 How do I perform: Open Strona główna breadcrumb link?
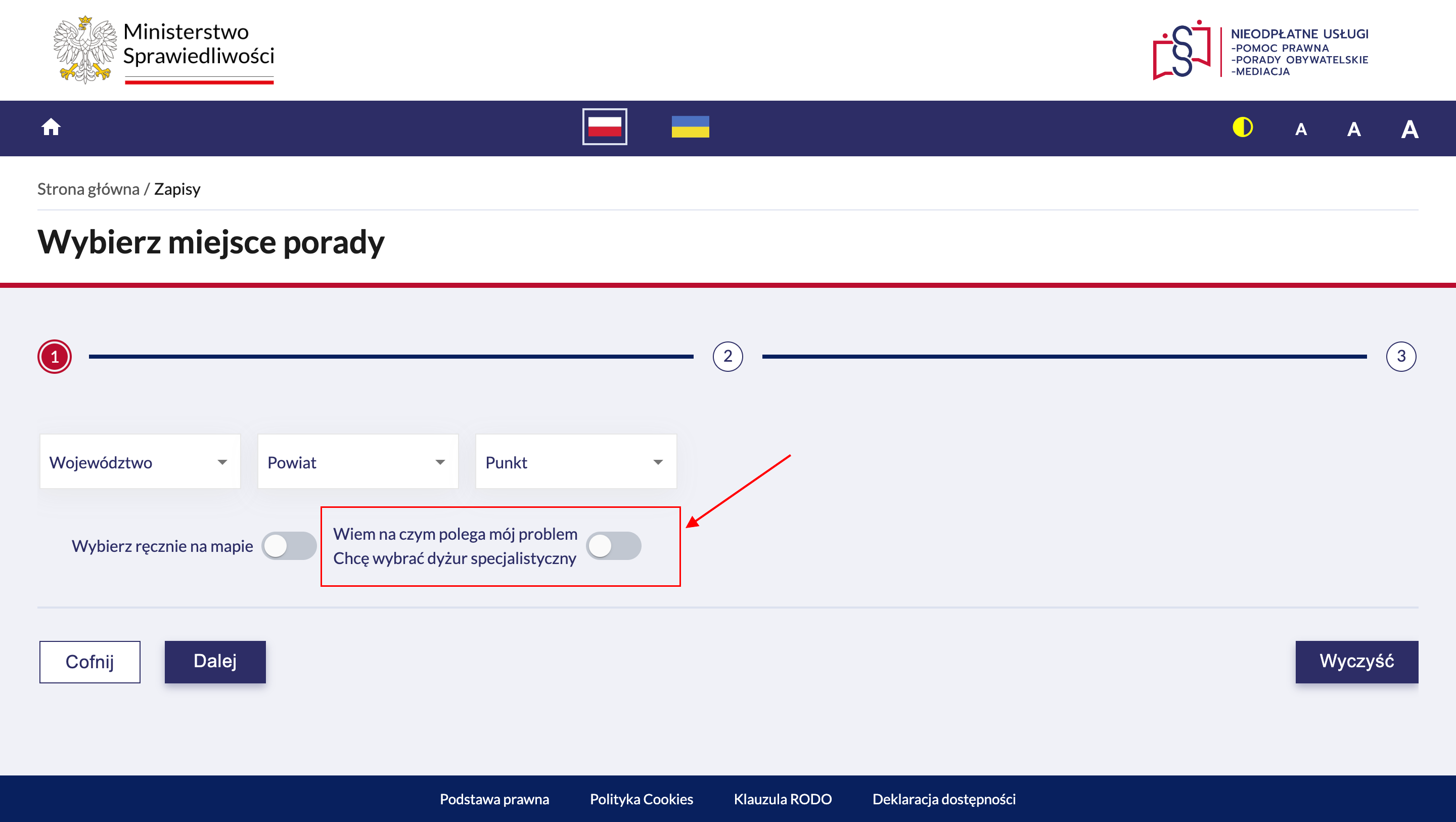[88, 189]
